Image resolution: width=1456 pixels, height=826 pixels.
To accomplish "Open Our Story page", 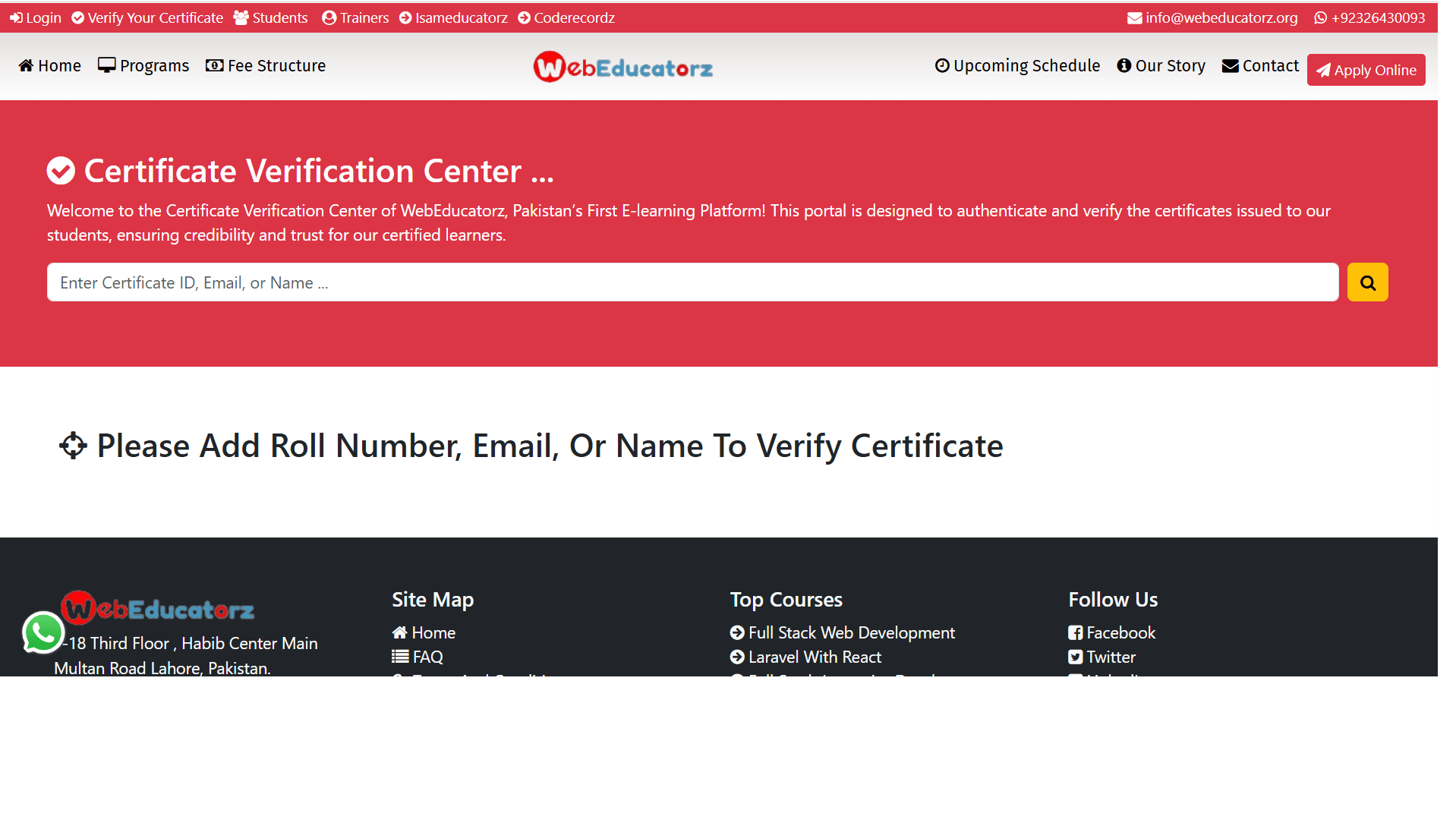I will click(x=1161, y=66).
